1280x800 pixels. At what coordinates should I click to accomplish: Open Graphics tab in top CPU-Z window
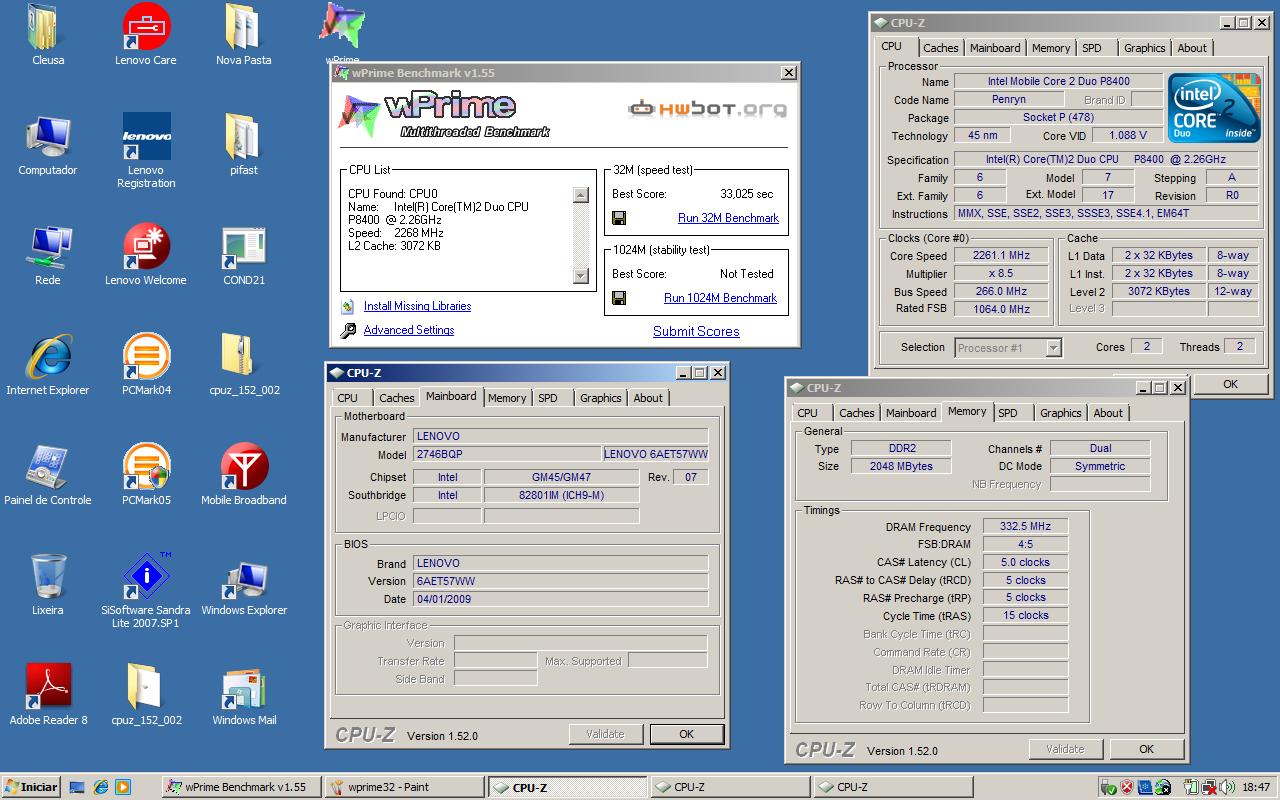[1144, 48]
